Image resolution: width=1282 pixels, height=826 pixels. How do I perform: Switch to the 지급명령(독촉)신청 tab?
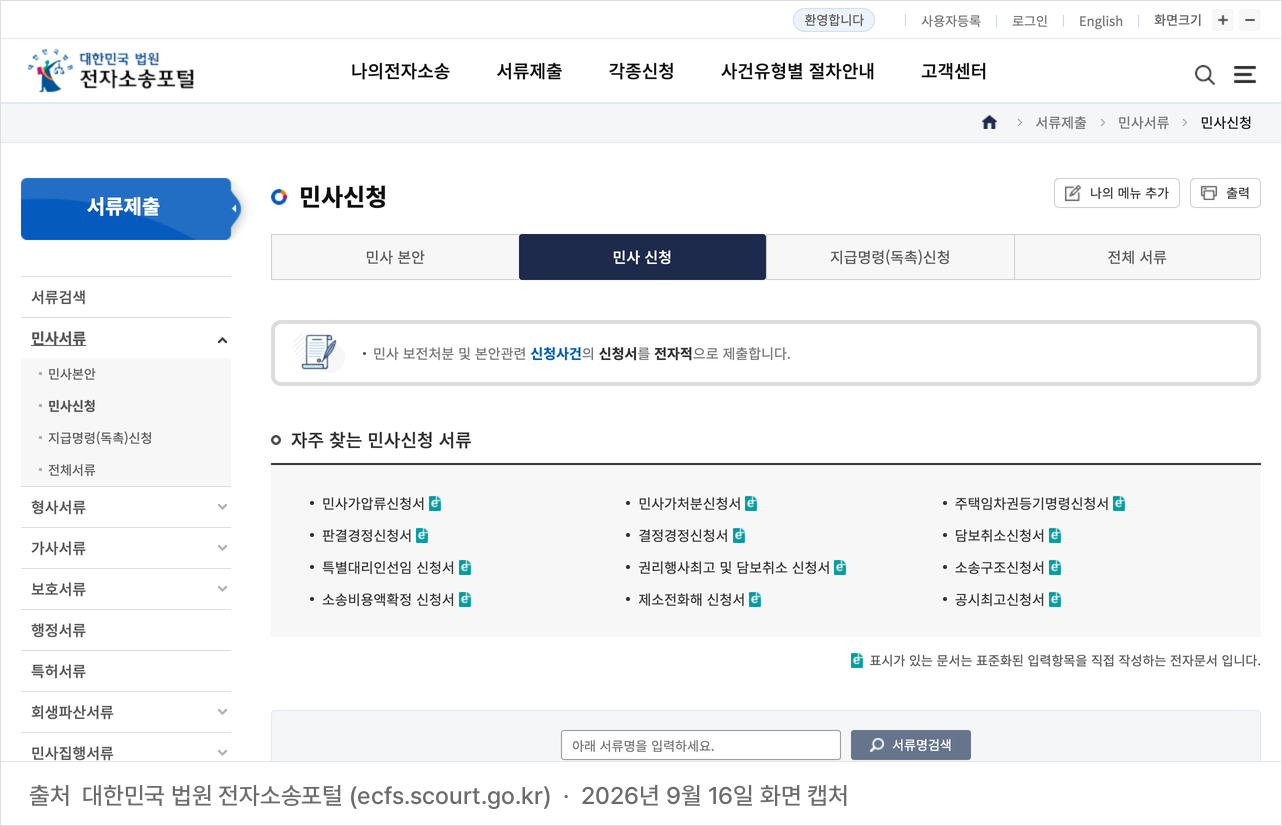point(890,257)
